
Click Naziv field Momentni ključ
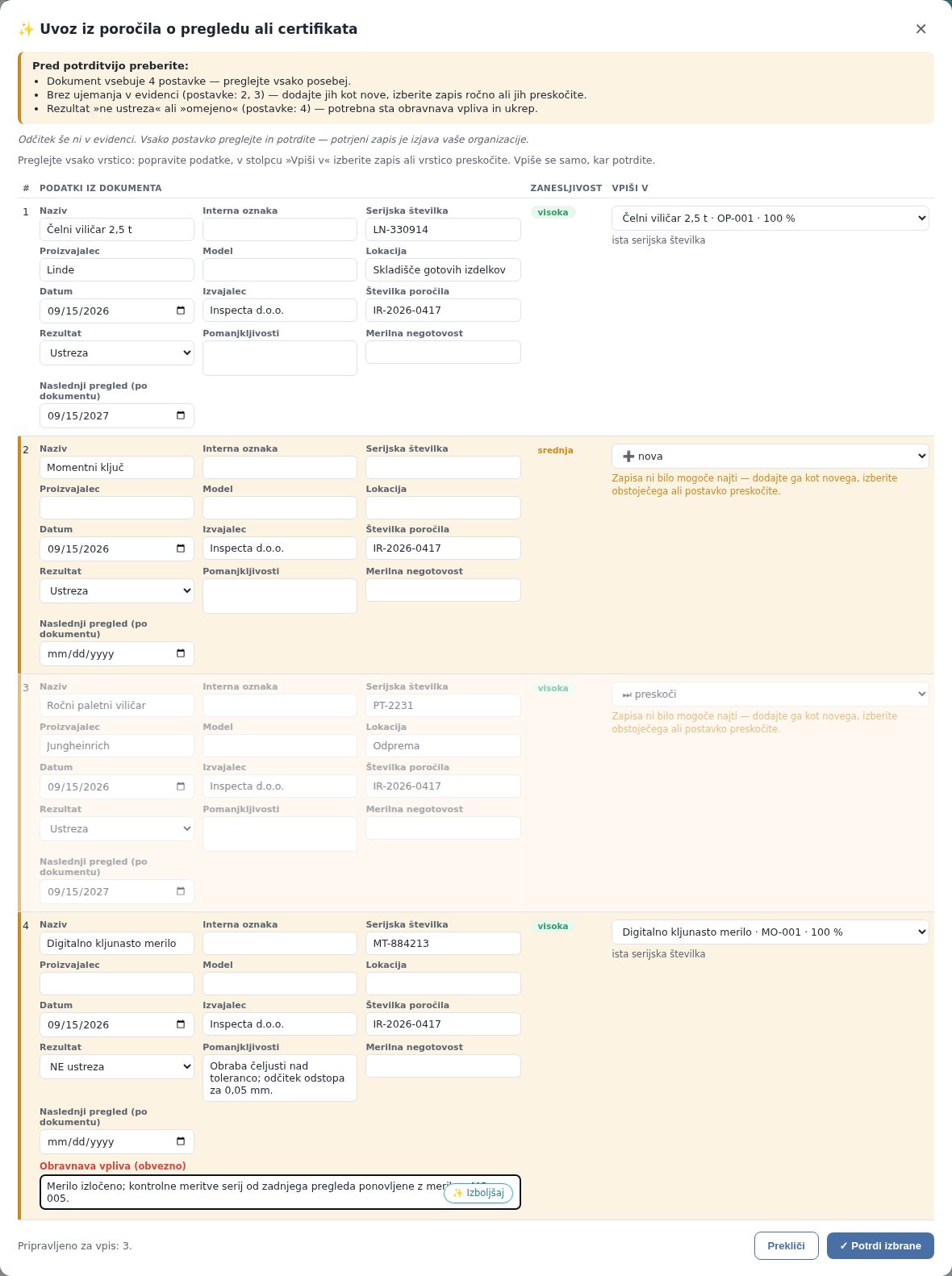tap(117, 467)
